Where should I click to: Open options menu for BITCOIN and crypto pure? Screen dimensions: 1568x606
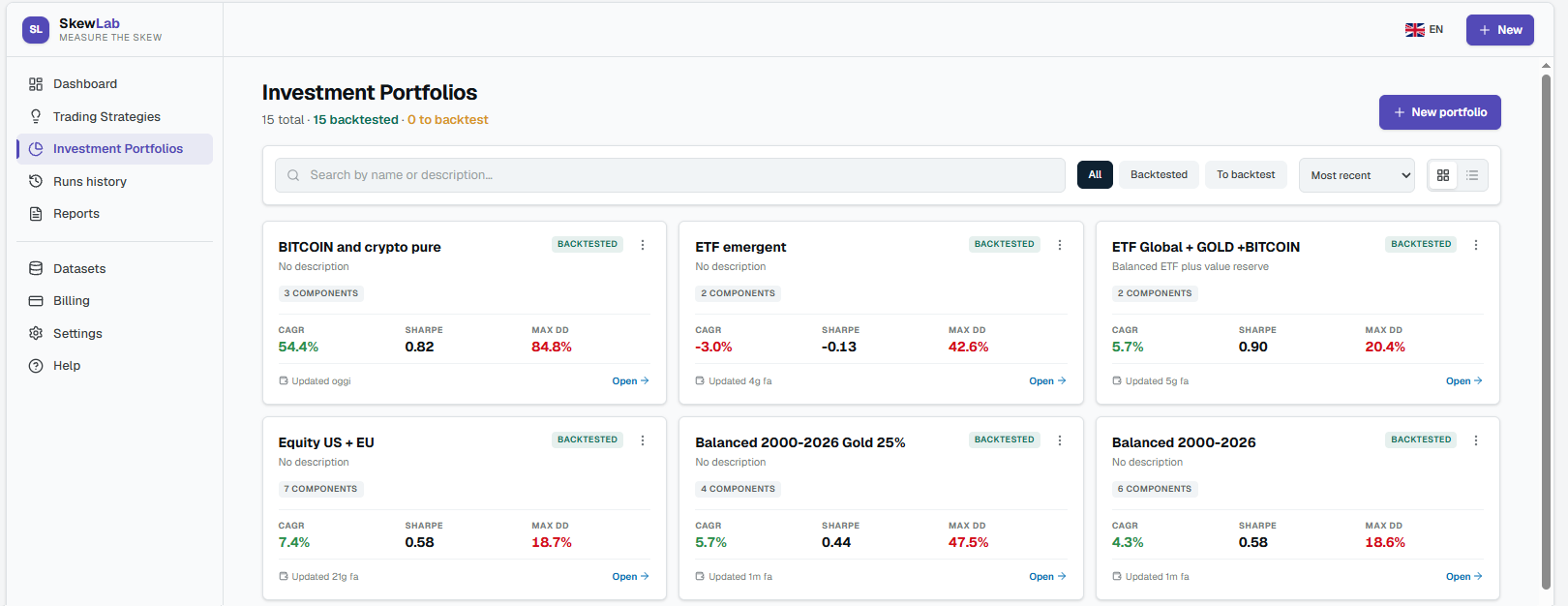tap(643, 245)
